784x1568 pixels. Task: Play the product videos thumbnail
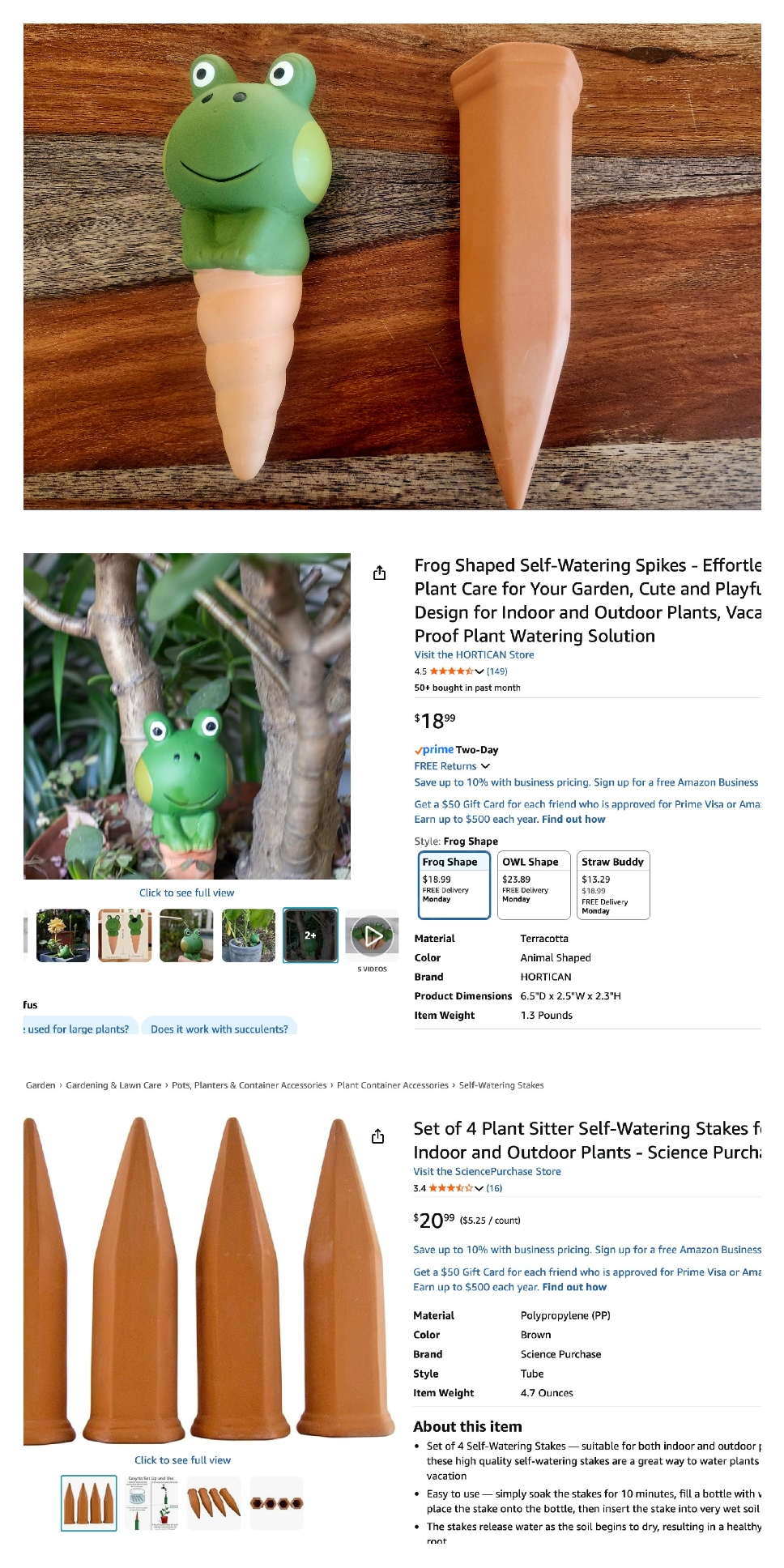pyautogui.click(x=373, y=935)
